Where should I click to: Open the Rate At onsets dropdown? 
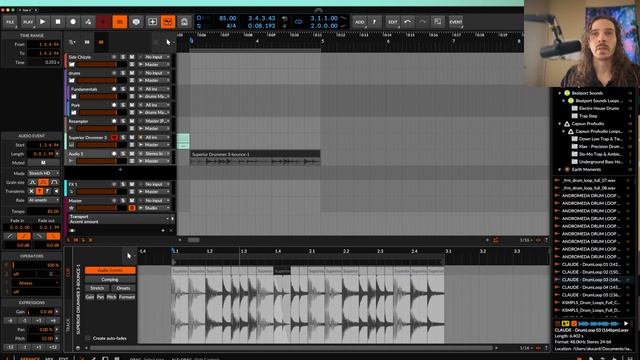[x=43, y=200]
